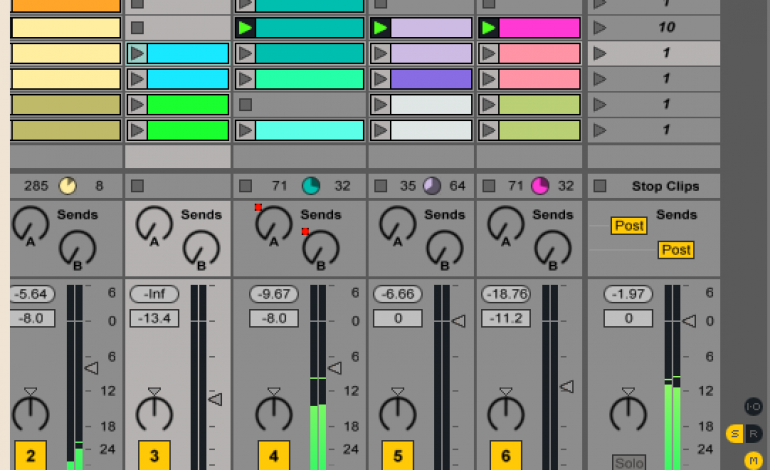The height and width of the screenshot is (470, 770).
Task: Toggle the I-O section visibility button
Action: pos(754,406)
